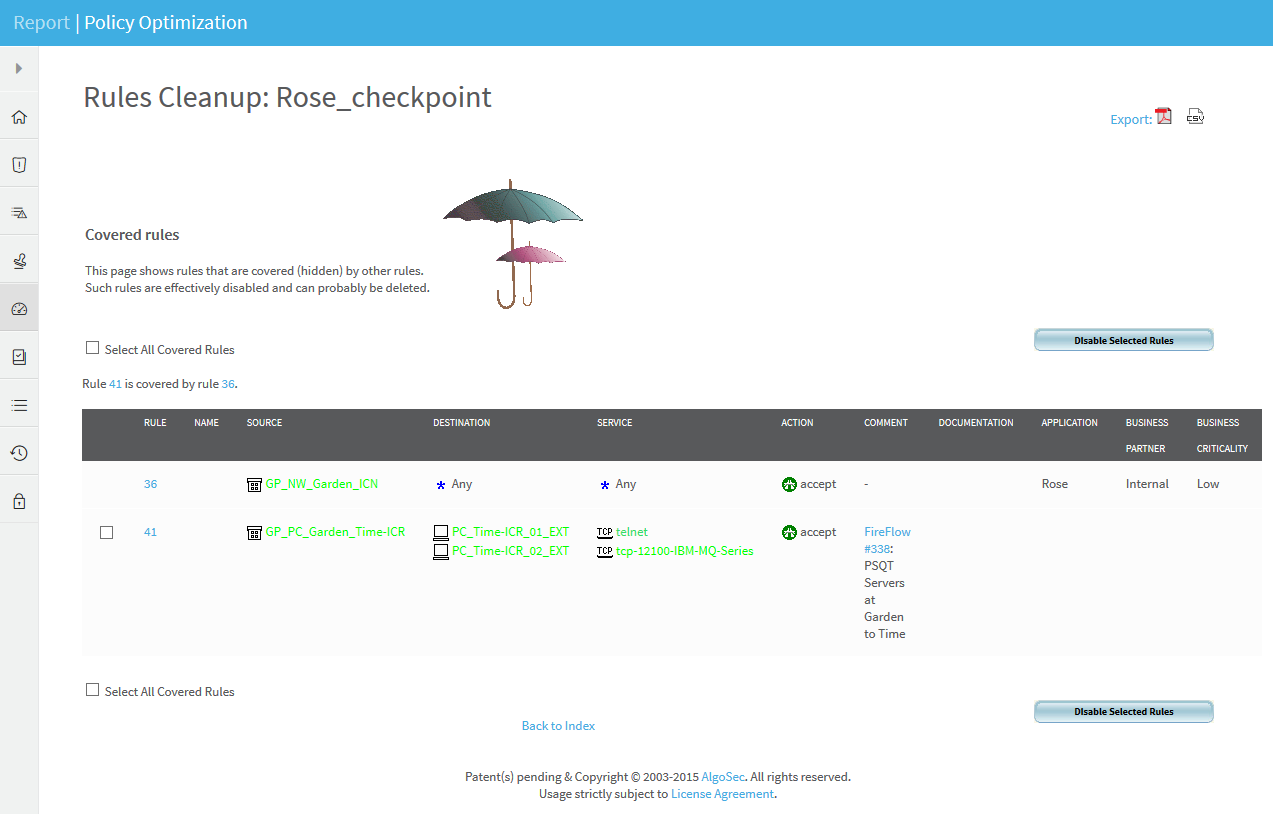
Task: Export report as CSV
Action: [1195, 116]
